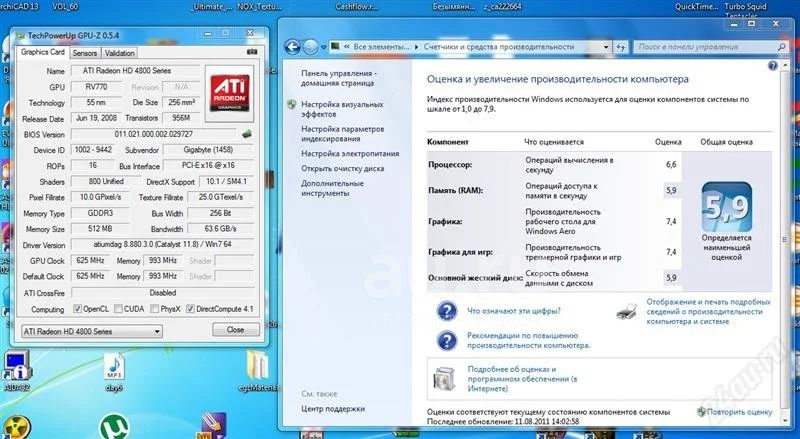Click the search magnifier icon
Image resolution: width=800 pixels, height=439 pixels.
[782, 47]
